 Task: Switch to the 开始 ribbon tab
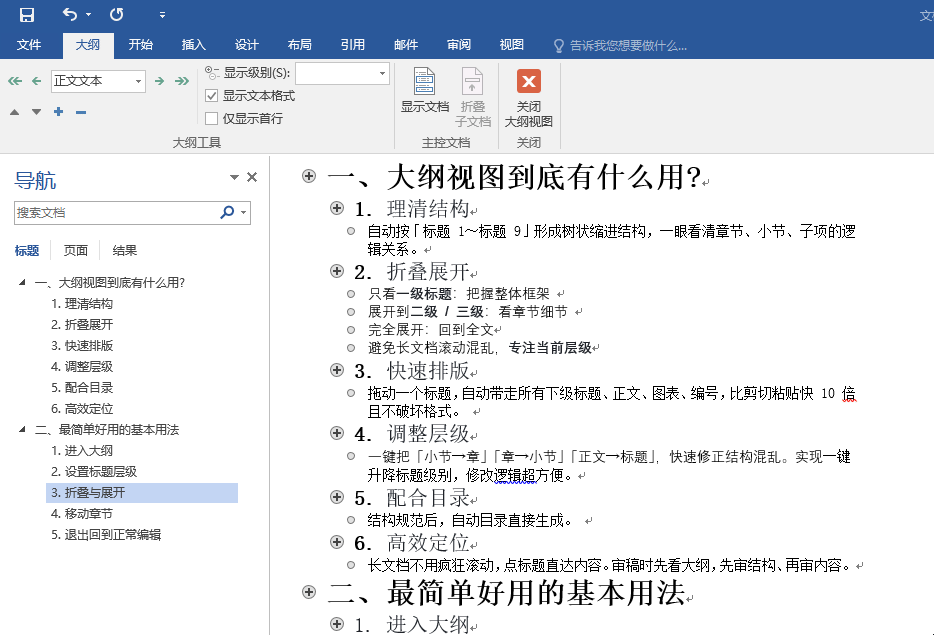140,44
